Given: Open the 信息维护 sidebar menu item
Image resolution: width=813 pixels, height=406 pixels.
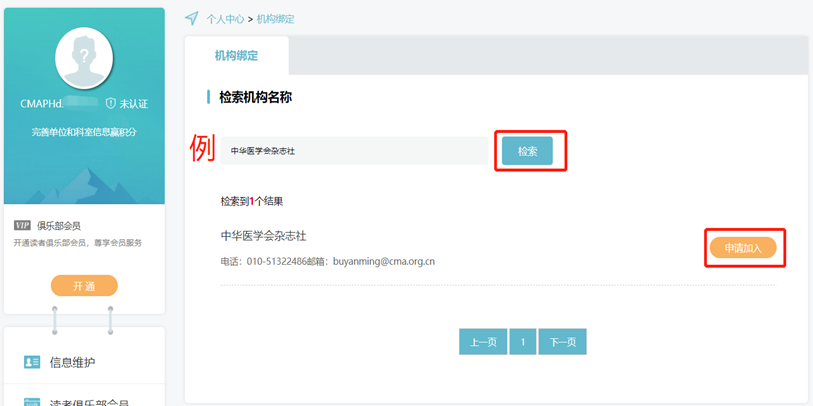Looking at the screenshot, I should point(72,362).
